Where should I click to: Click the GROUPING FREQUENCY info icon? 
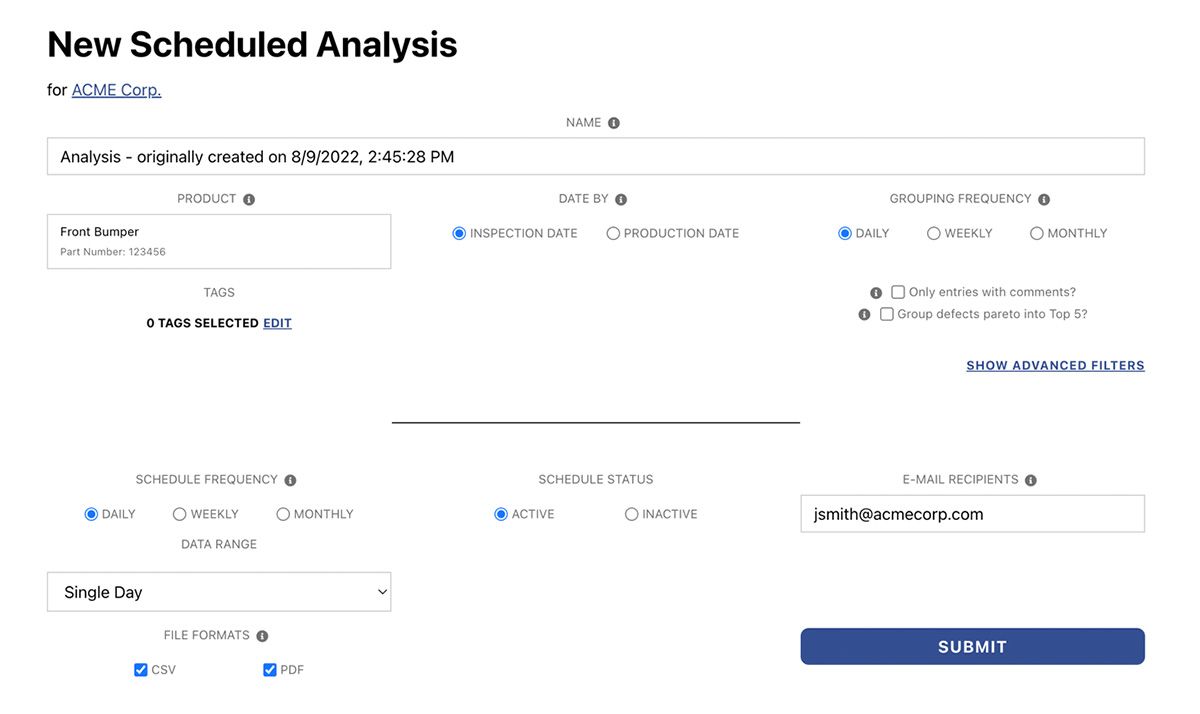pos(1044,199)
